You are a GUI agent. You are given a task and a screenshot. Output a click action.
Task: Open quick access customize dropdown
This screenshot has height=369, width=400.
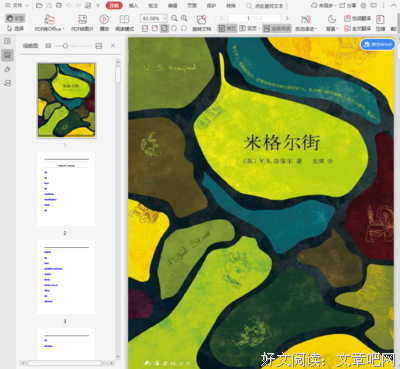click(98, 6)
